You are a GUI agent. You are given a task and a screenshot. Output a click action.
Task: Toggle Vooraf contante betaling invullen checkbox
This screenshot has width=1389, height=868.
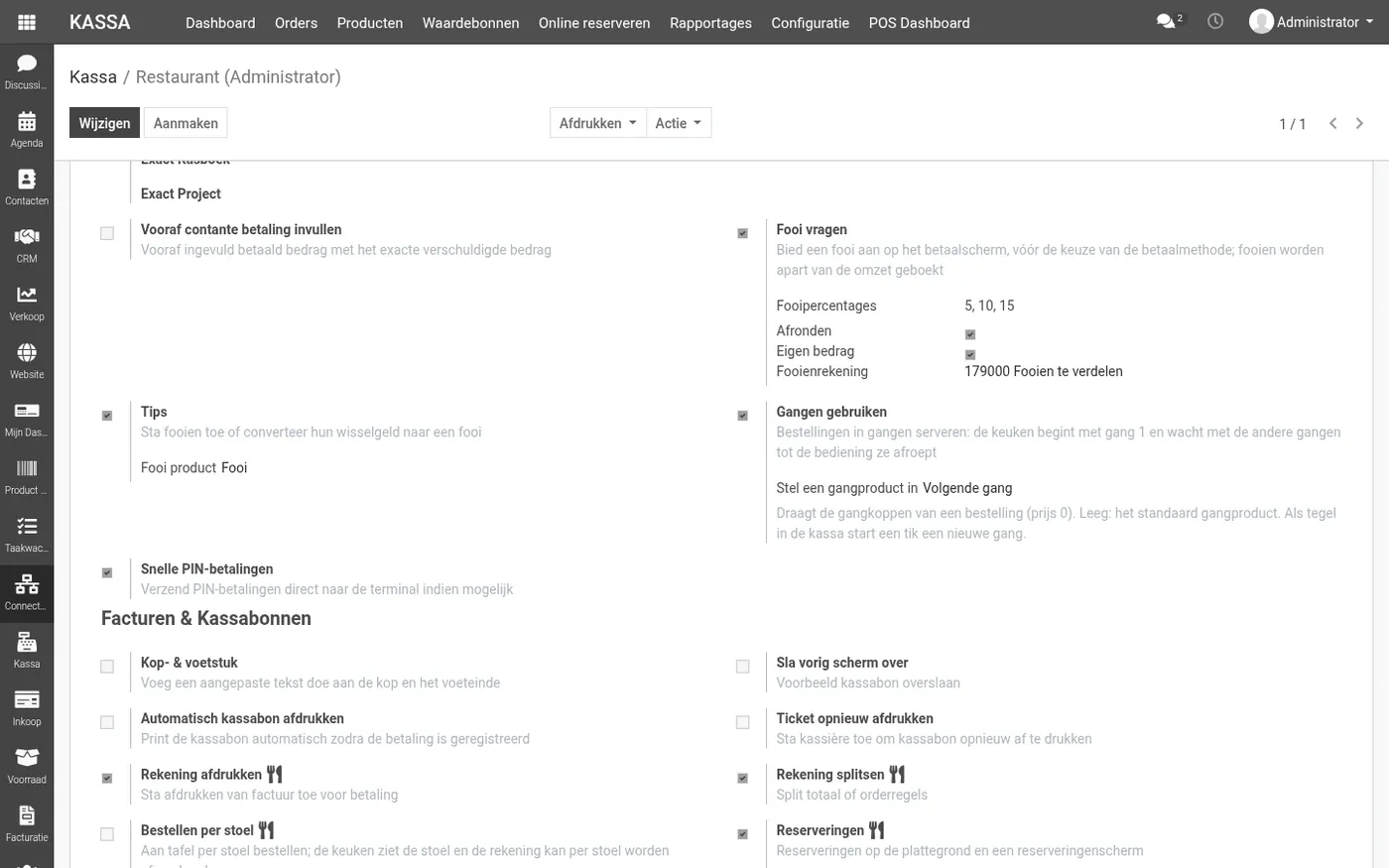point(107,233)
